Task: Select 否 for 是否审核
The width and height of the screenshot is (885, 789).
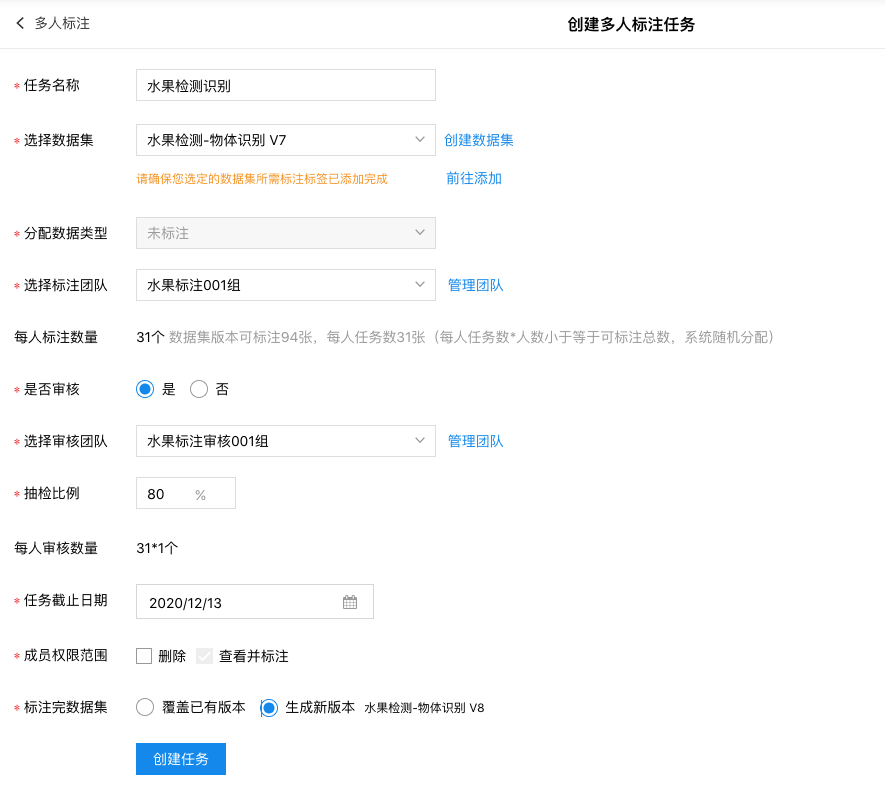Action: 199,389
